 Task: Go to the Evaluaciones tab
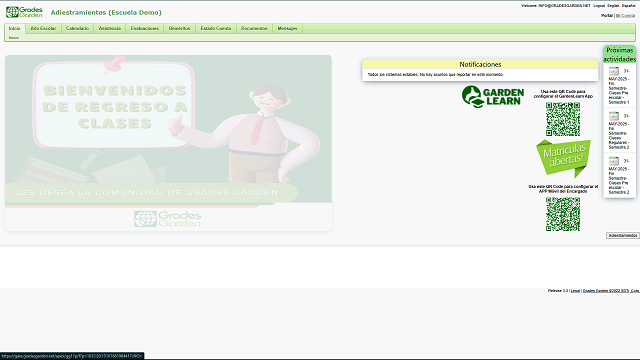144,28
